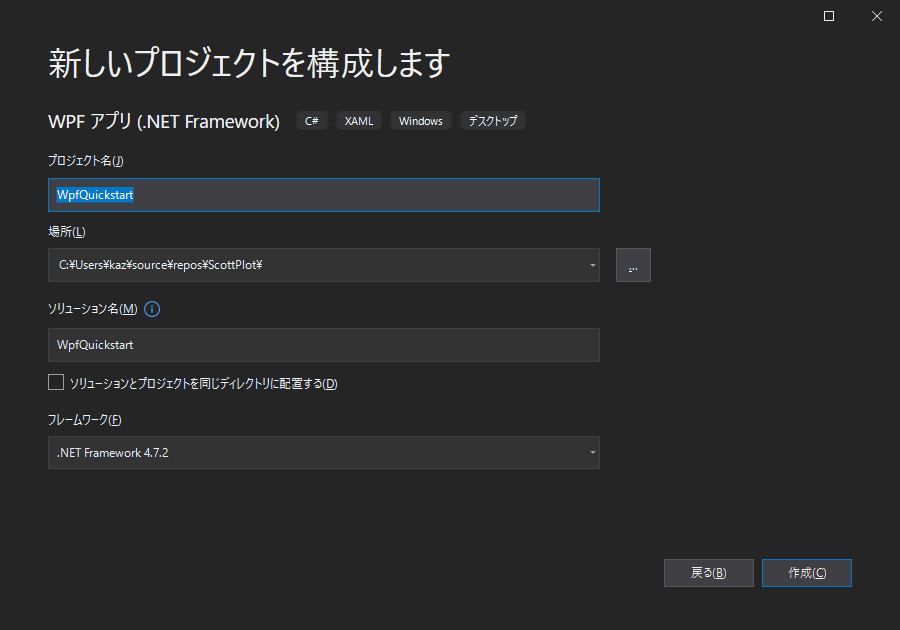This screenshot has height=630, width=900.
Task: Click into the ソリューション名 text field
Action: pyautogui.click(x=324, y=345)
